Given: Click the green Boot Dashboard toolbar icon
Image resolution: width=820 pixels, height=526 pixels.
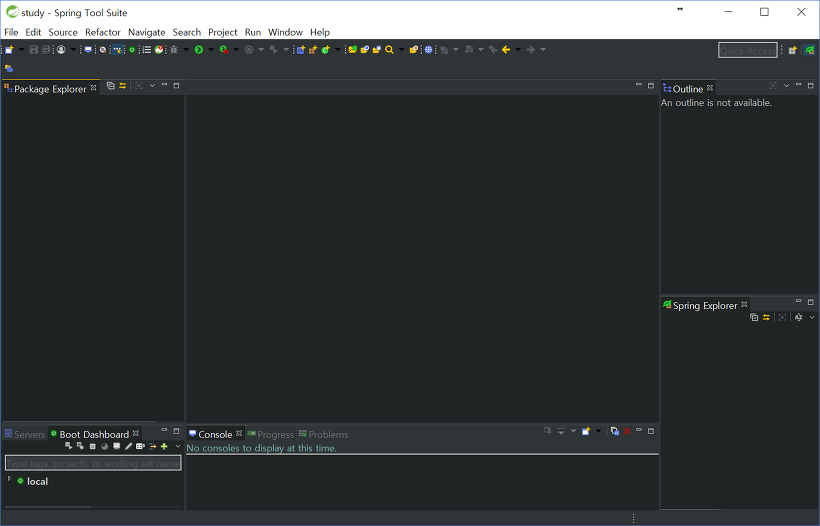Looking at the screenshot, I should pos(132,50).
